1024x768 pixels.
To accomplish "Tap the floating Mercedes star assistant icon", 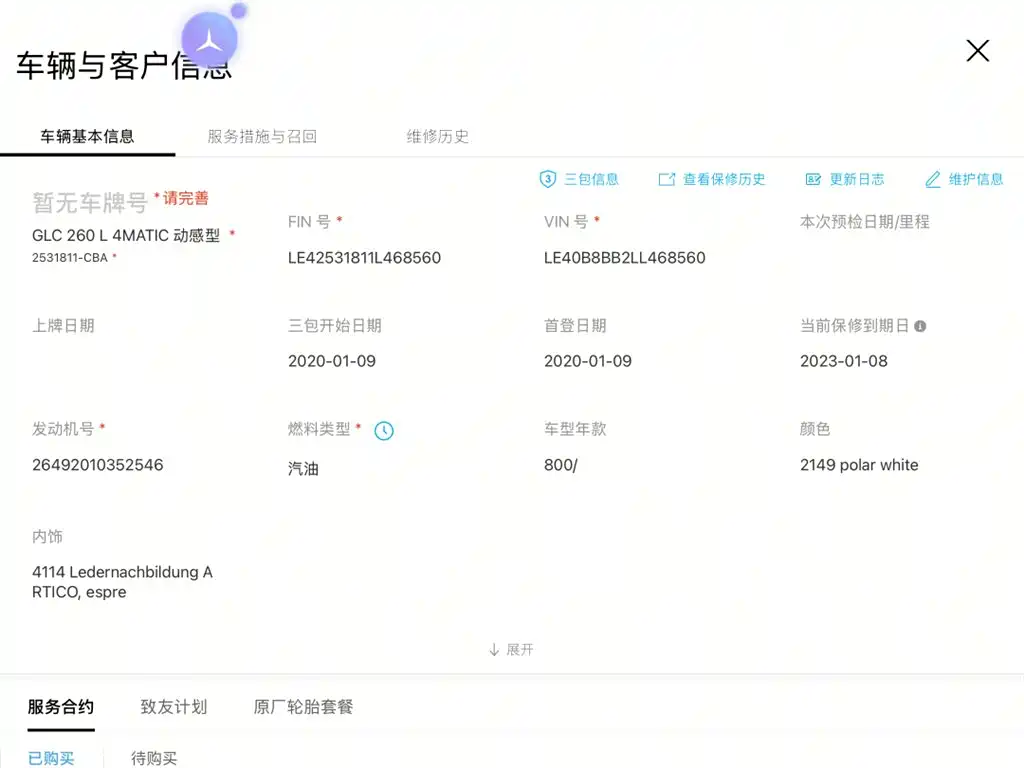I will point(209,40).
